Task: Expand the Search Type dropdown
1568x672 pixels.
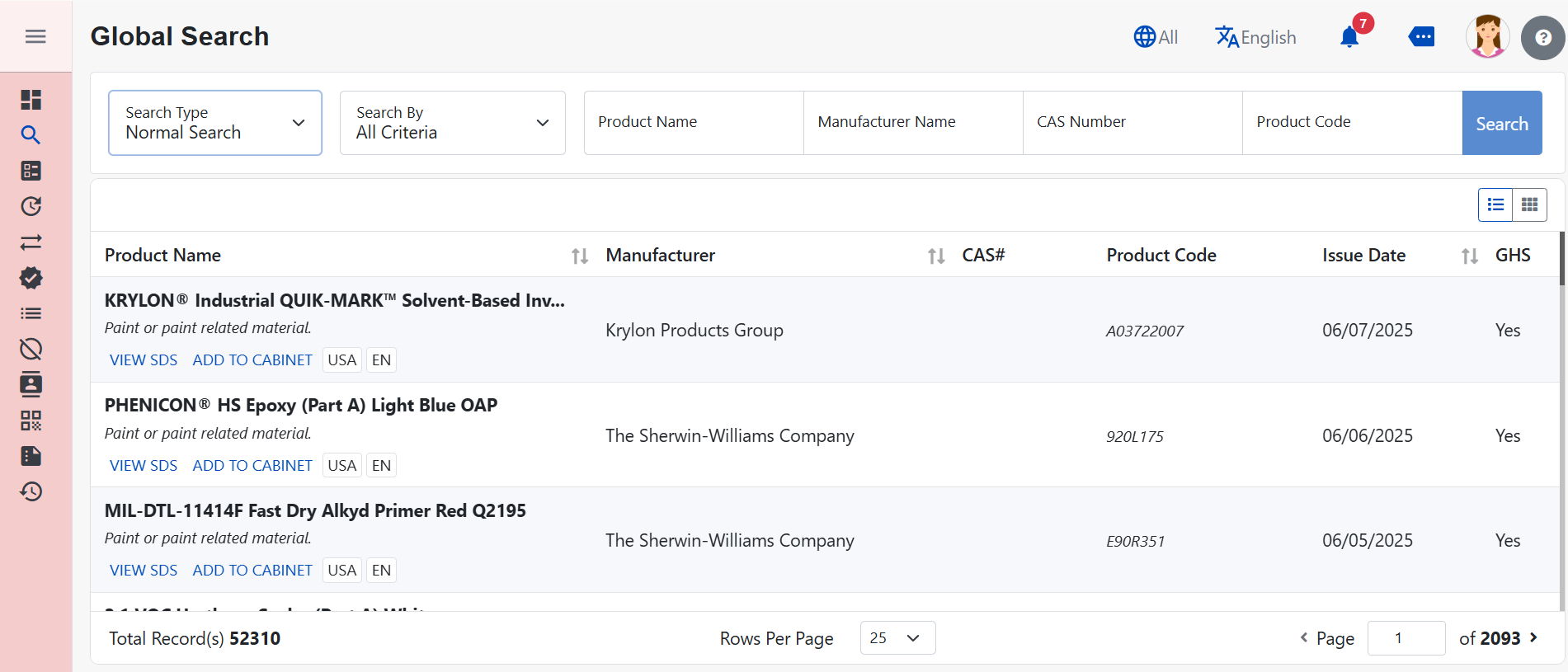Action: pos(215,123)
